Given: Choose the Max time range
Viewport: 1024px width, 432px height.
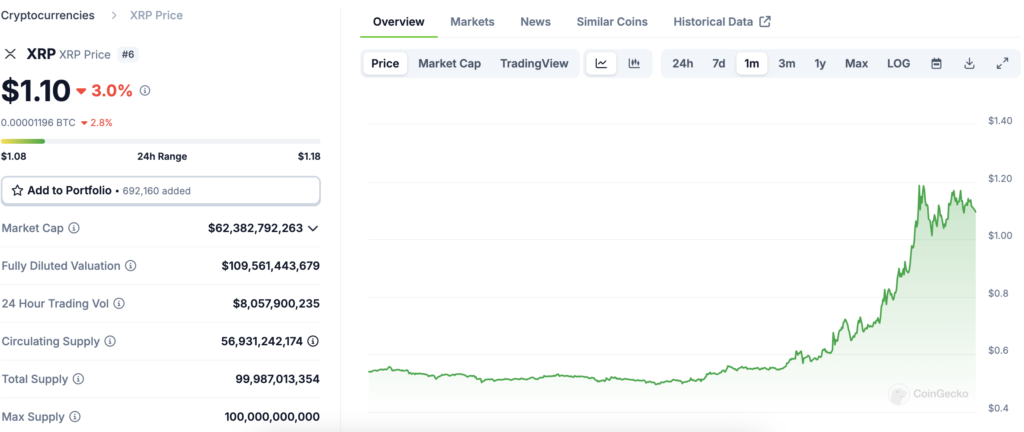Looking at the screenshot, I should [x=856, y=64].
